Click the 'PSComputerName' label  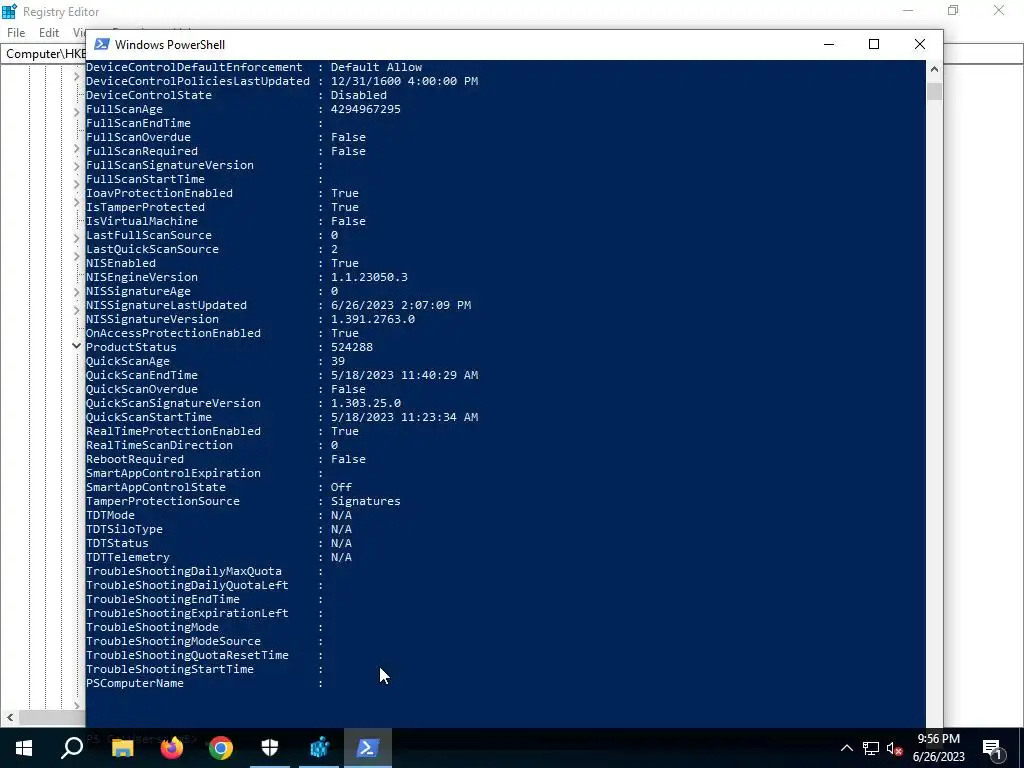tap(135, 683)
